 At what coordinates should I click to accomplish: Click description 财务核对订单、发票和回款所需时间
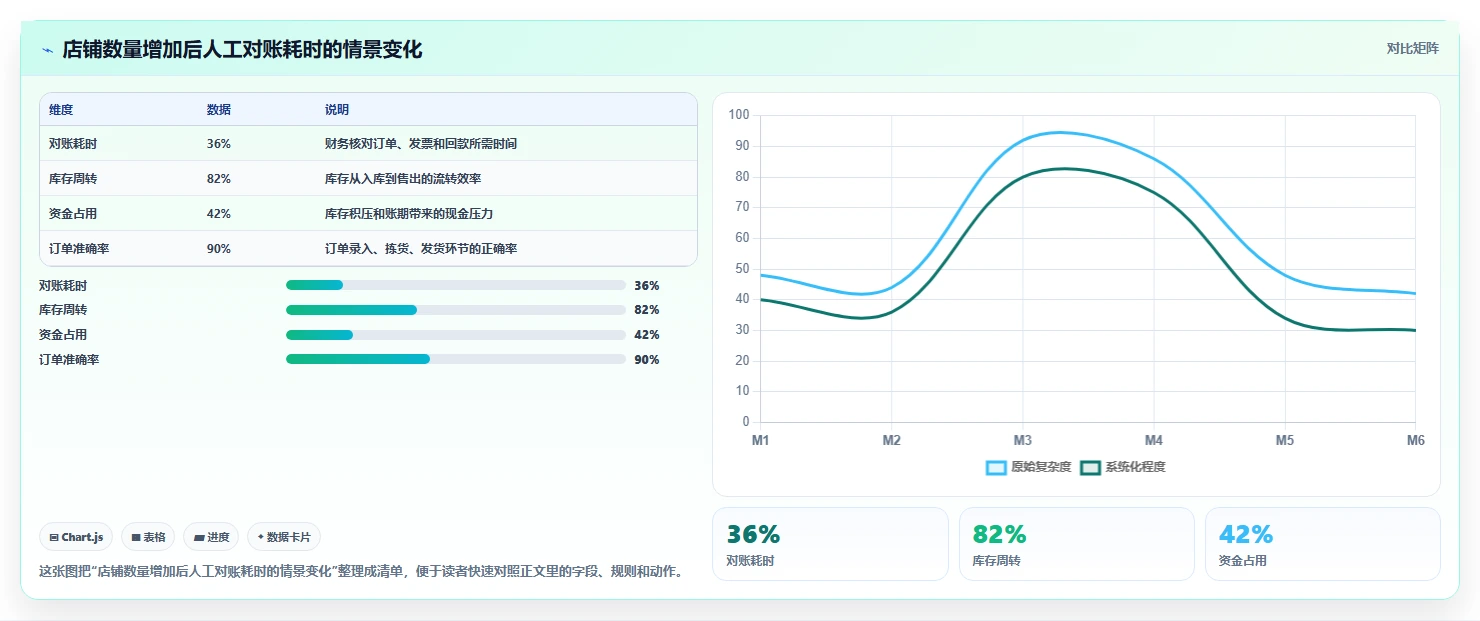pyautogui.click(x=421, y=144)
